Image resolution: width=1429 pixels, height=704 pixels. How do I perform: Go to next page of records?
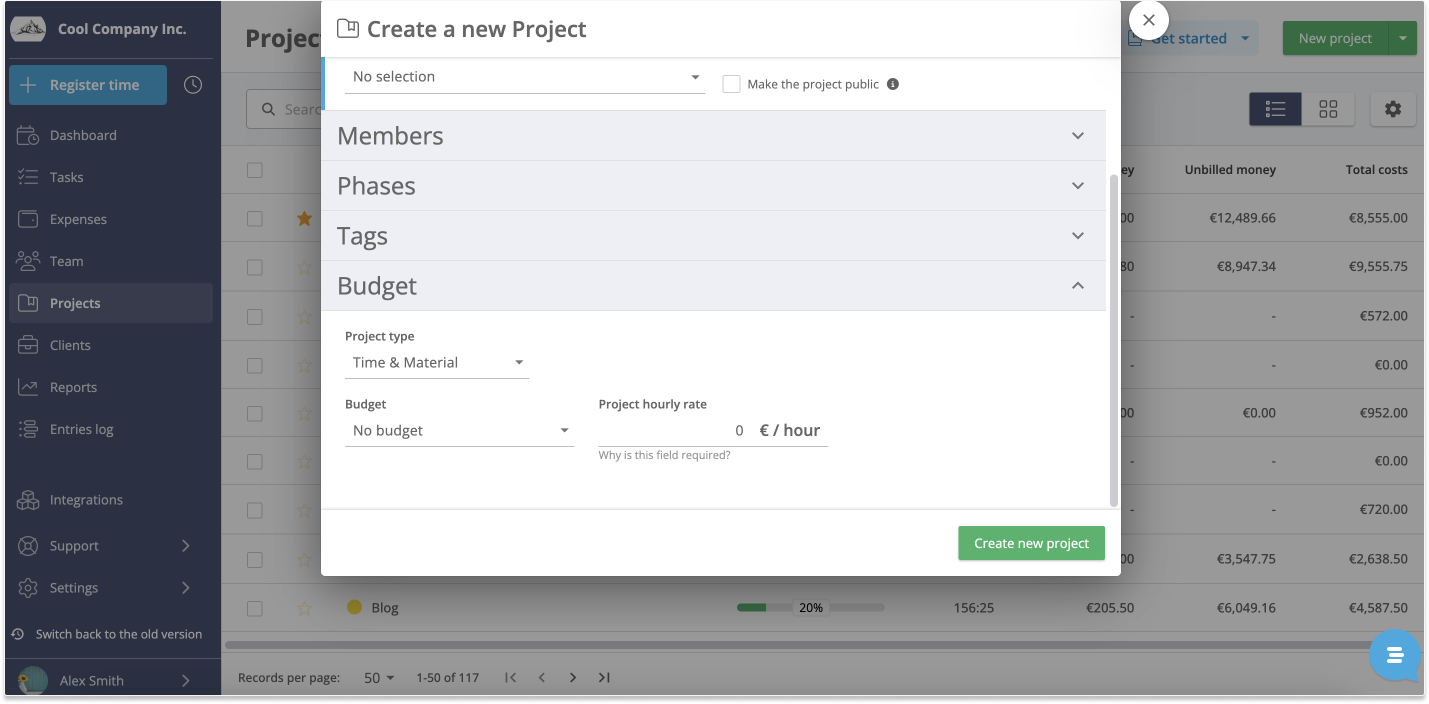(573, 677)
